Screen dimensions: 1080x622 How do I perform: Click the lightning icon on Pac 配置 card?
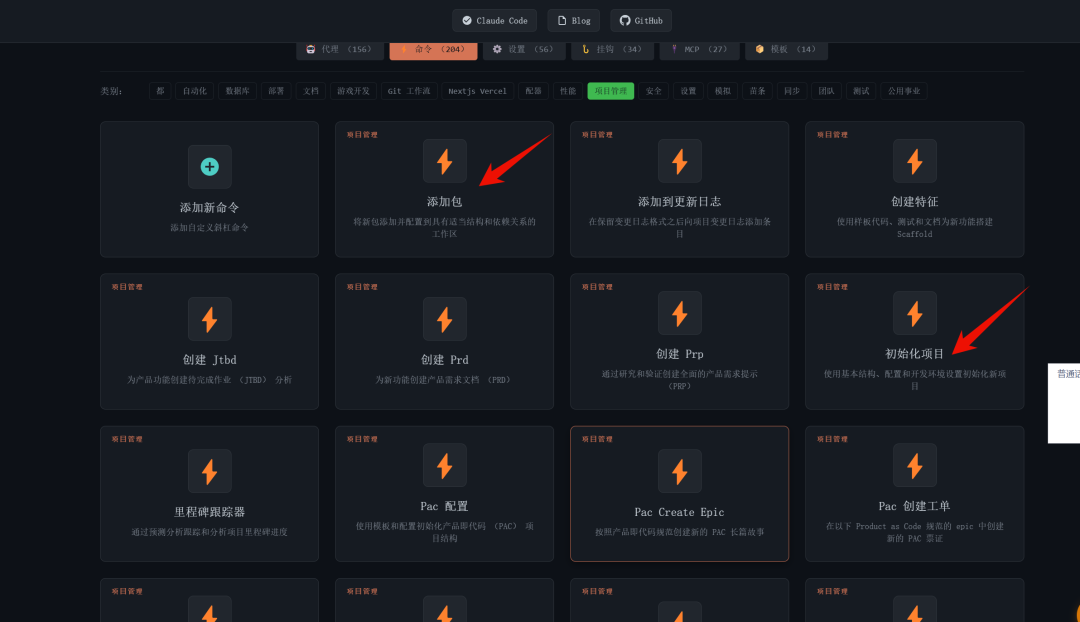click(x=445, y=466)
